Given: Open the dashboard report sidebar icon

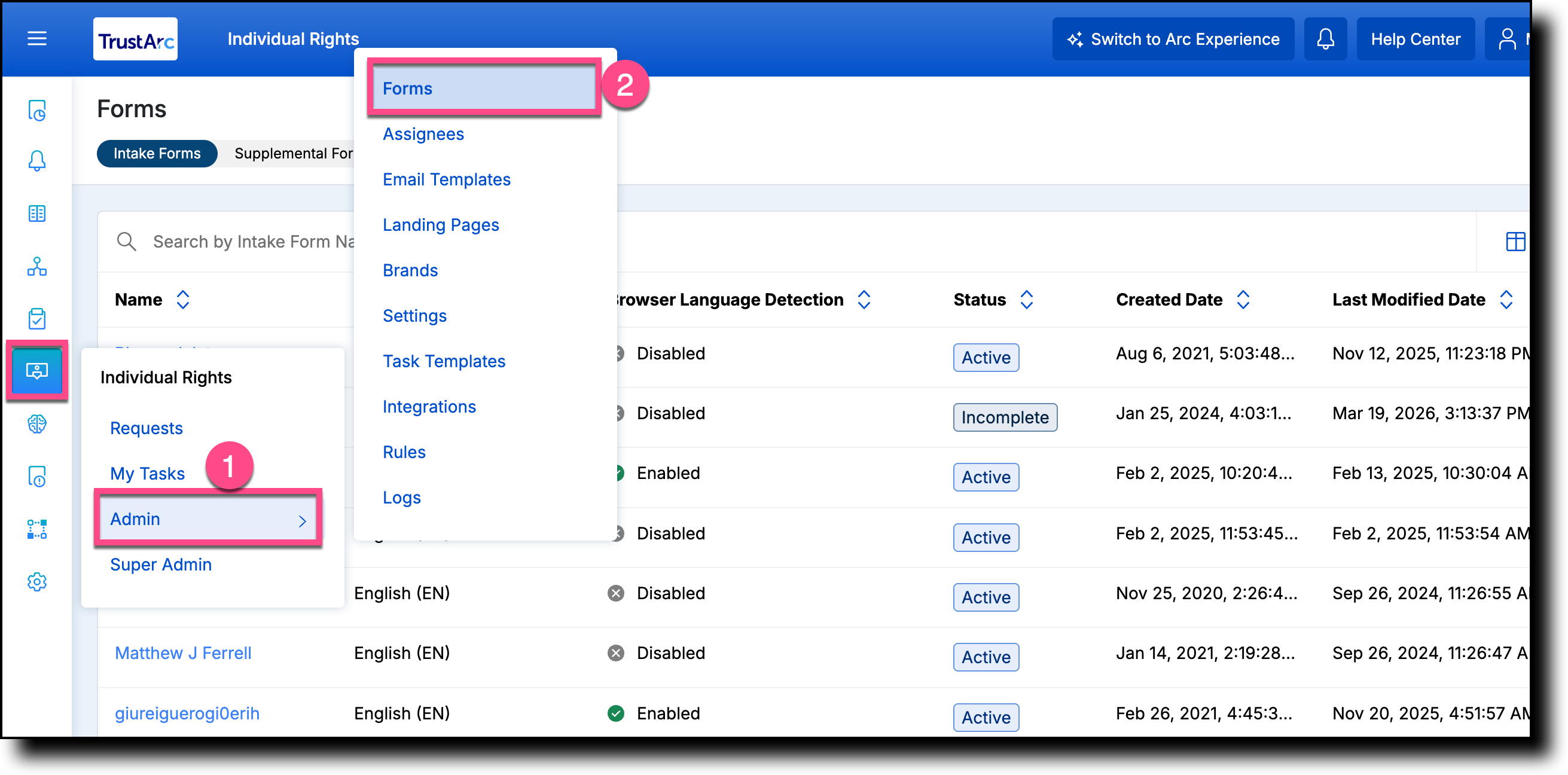Looking at the screenshot, I should pos(37,110).
